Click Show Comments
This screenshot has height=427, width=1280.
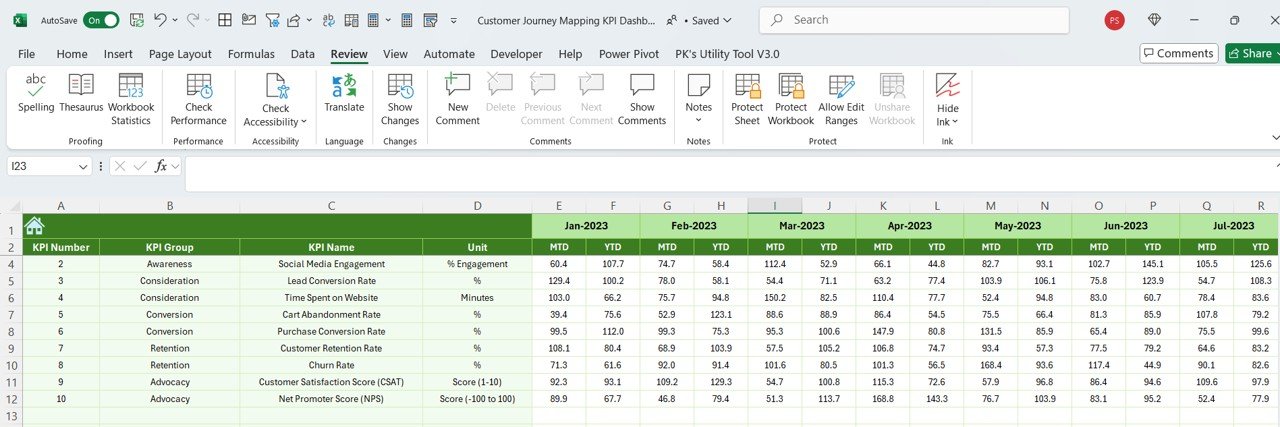tap(642, 99)
